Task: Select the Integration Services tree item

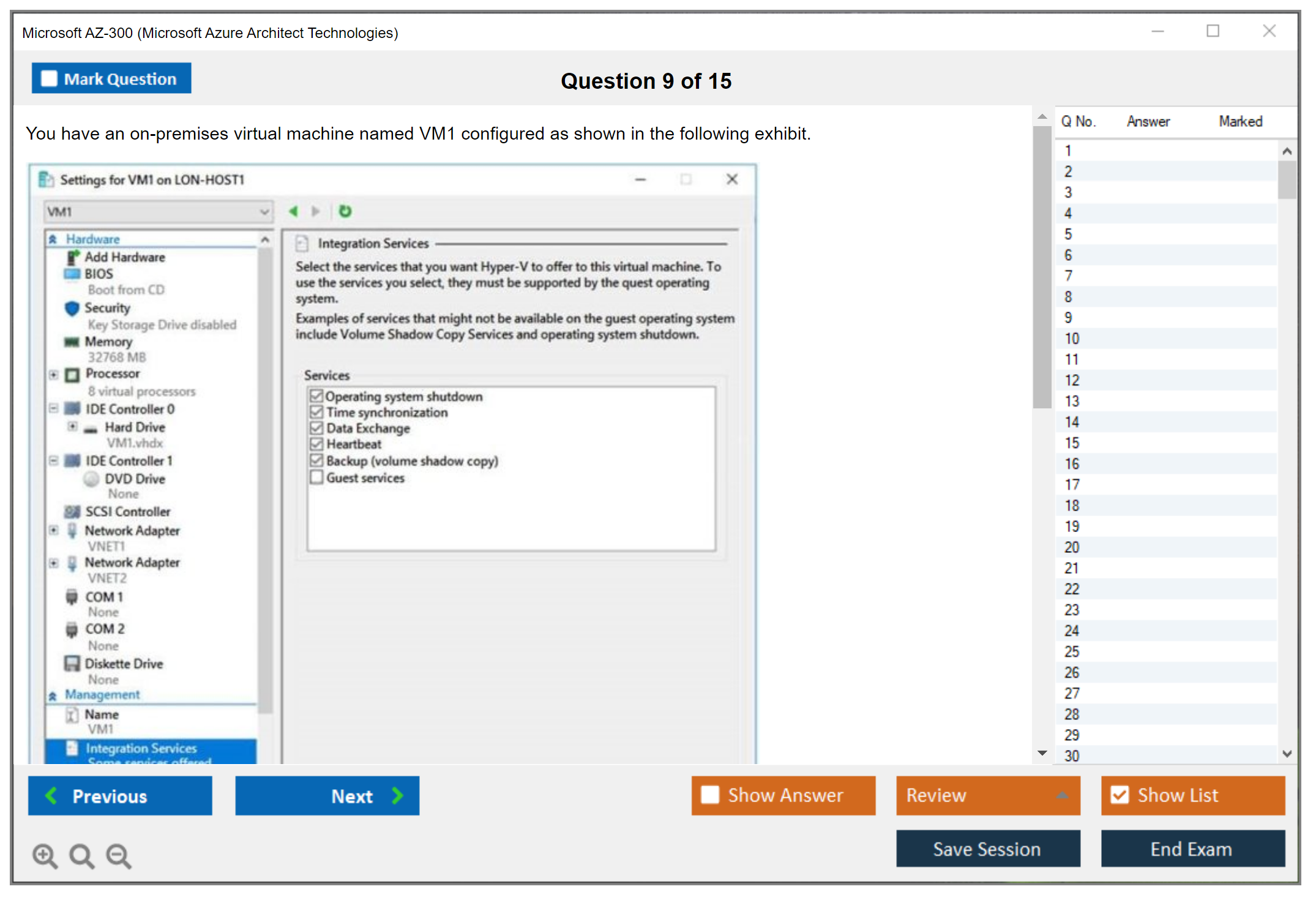Action: 141,748
